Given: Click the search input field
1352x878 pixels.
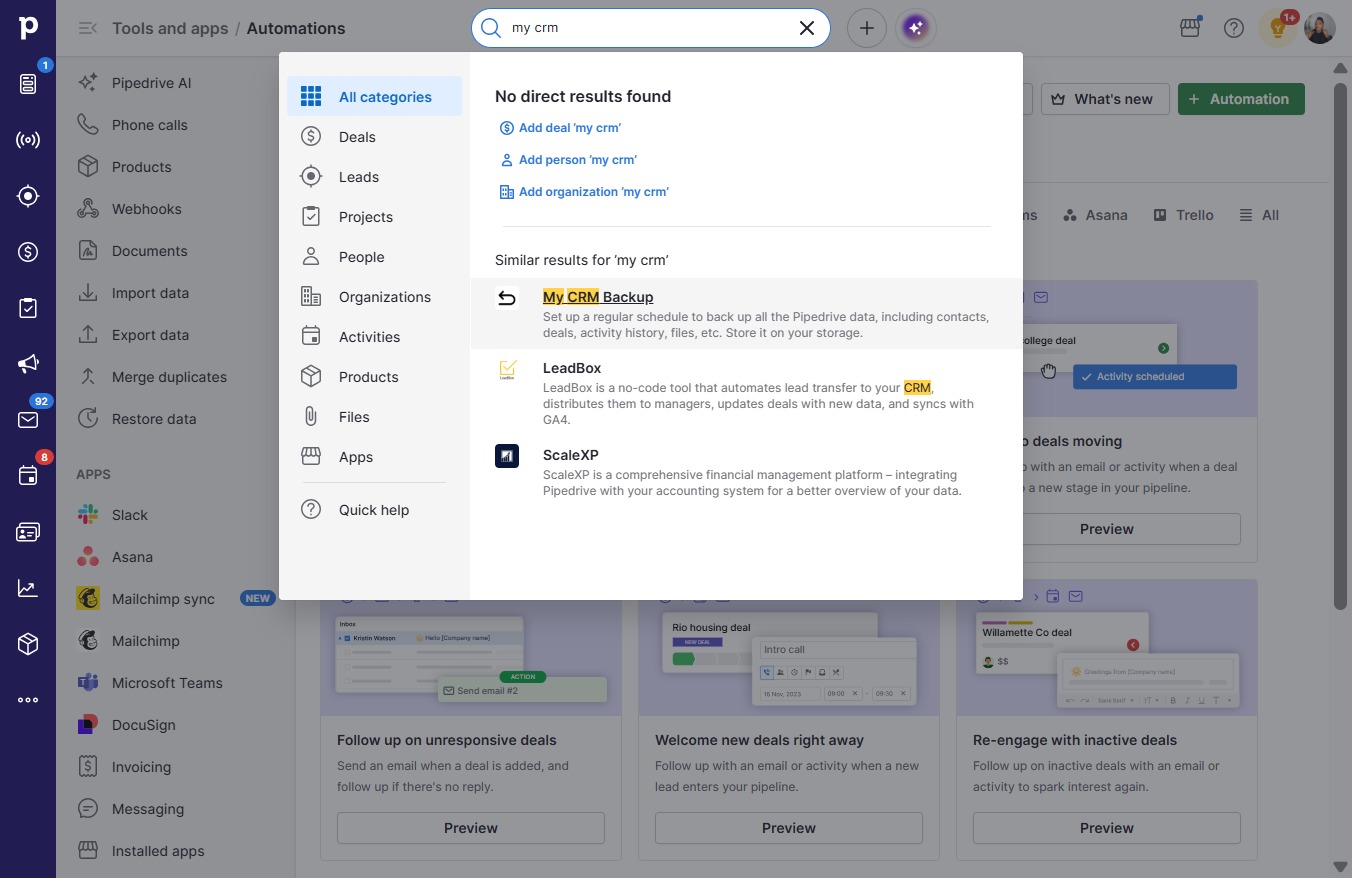Looking at the screenshot, I should pyautogui.click(x=650, y=28).
